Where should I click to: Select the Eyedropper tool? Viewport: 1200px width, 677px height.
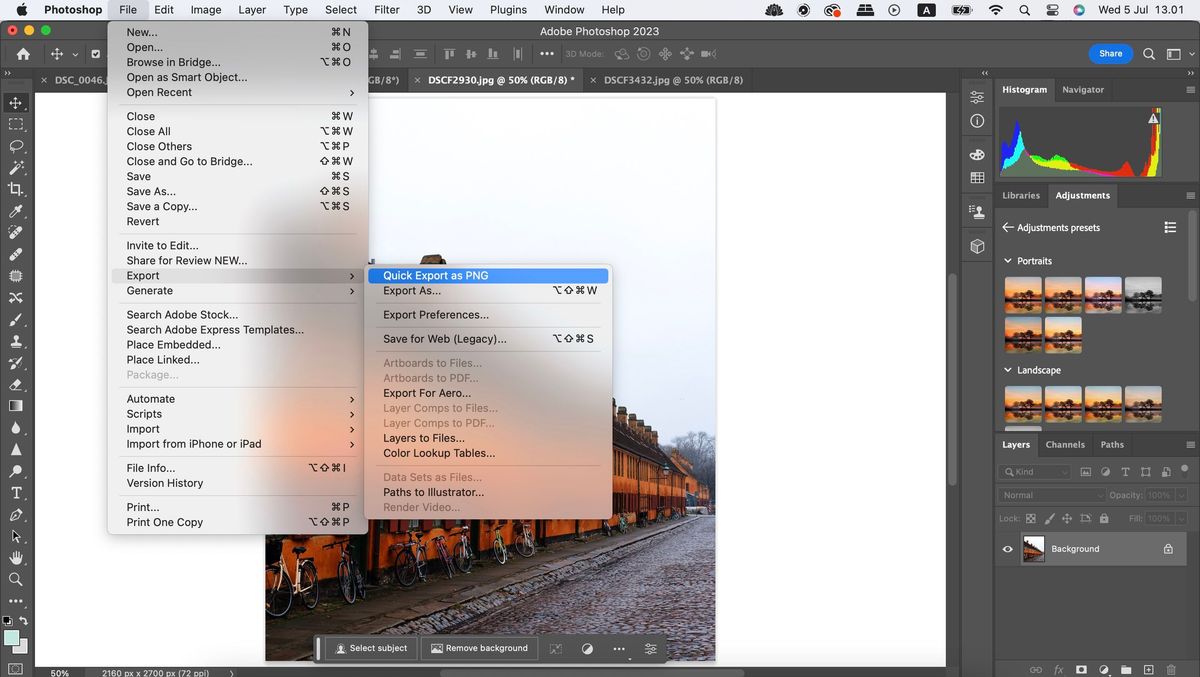(16, 211)
